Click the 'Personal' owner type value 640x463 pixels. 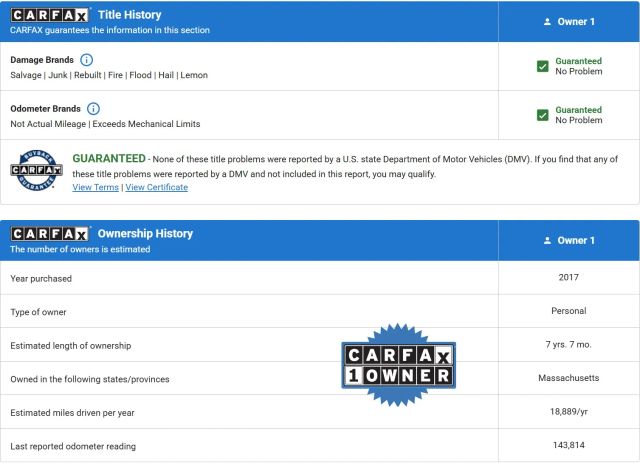[x=569, y=311]
